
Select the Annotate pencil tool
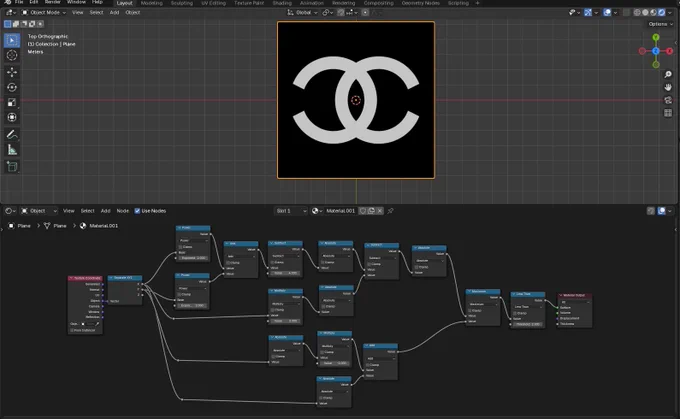12,134
